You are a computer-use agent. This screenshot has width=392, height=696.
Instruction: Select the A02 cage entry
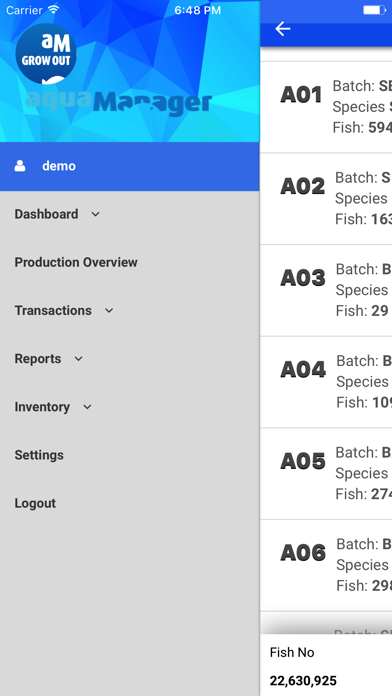[x=326, y=198]
